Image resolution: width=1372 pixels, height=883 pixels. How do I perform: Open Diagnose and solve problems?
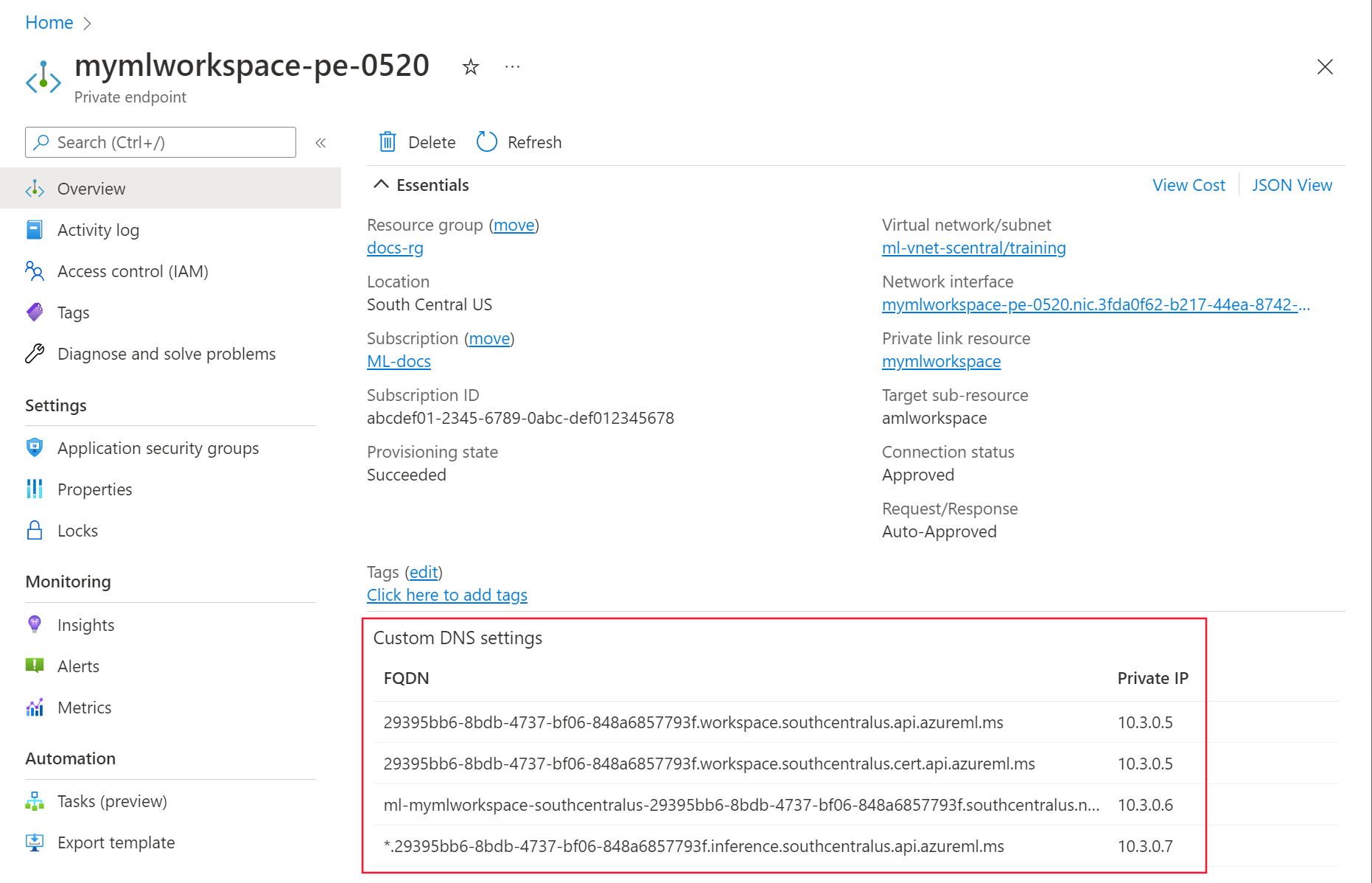pos(166,354)
